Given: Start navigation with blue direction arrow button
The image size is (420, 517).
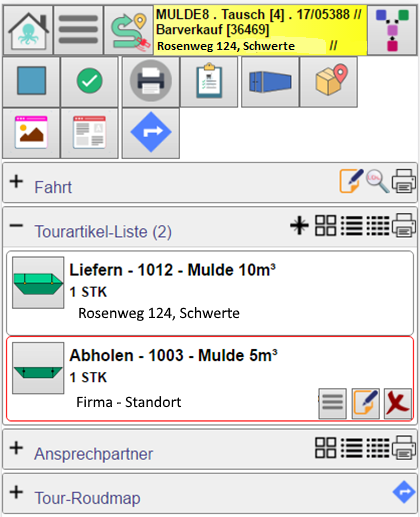Looking at the screenshot, I should pos(151,133).
